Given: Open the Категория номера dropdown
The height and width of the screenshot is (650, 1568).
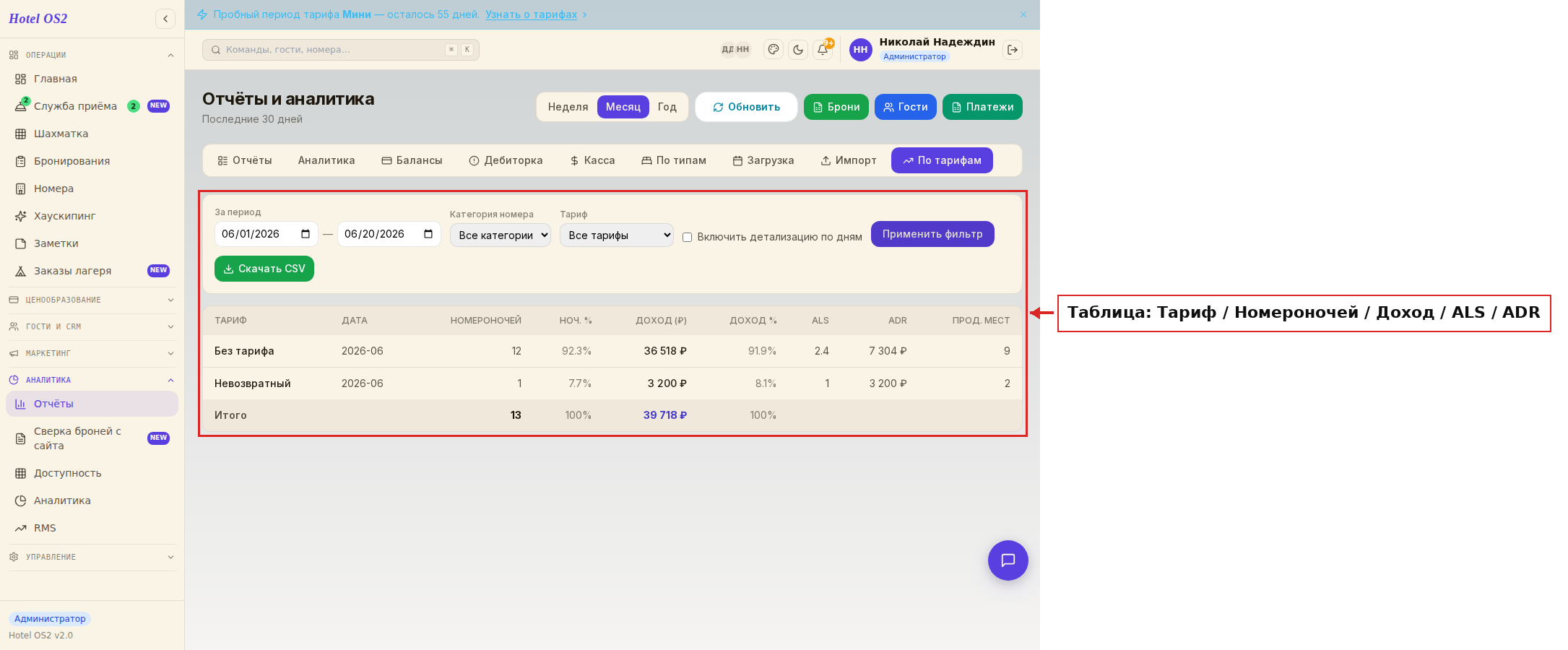Looking at the screenshot, I should coord(501,235).
